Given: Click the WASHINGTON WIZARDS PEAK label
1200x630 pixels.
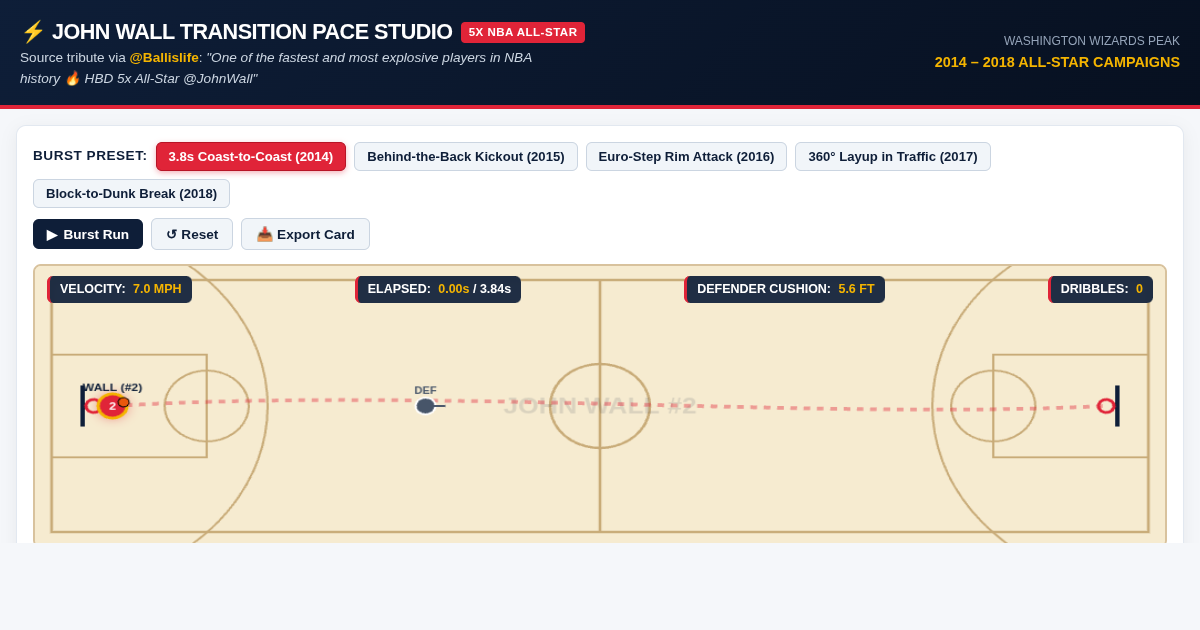Looking at the screenshot, I should point(1092,41).
